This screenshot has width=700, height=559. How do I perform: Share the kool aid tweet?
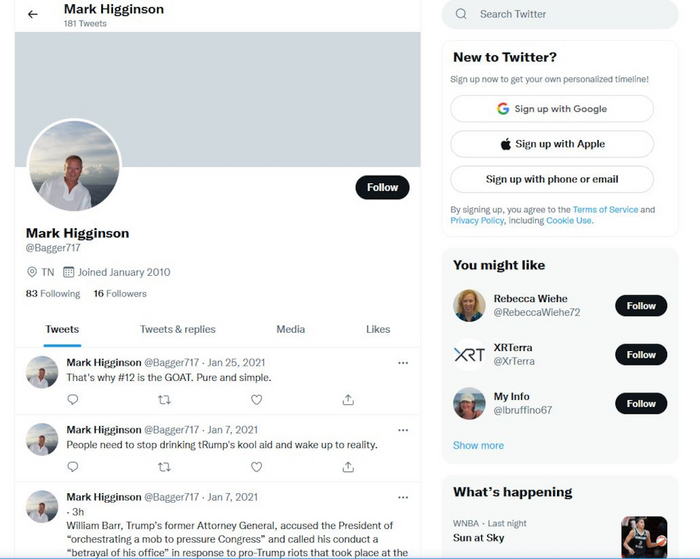[348, 467]
